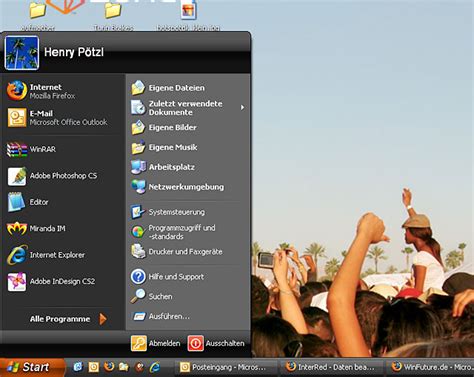Open the middle desktop folder icon

tap(113, 10)
